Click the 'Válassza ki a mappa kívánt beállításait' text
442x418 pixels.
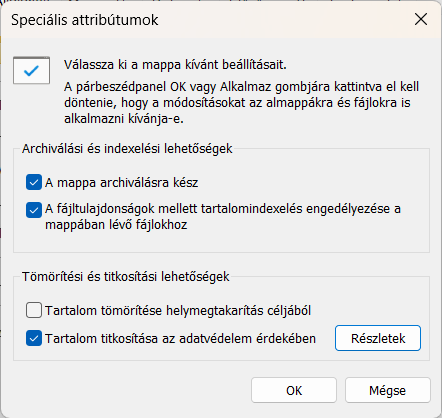click(x=175, y=65)
